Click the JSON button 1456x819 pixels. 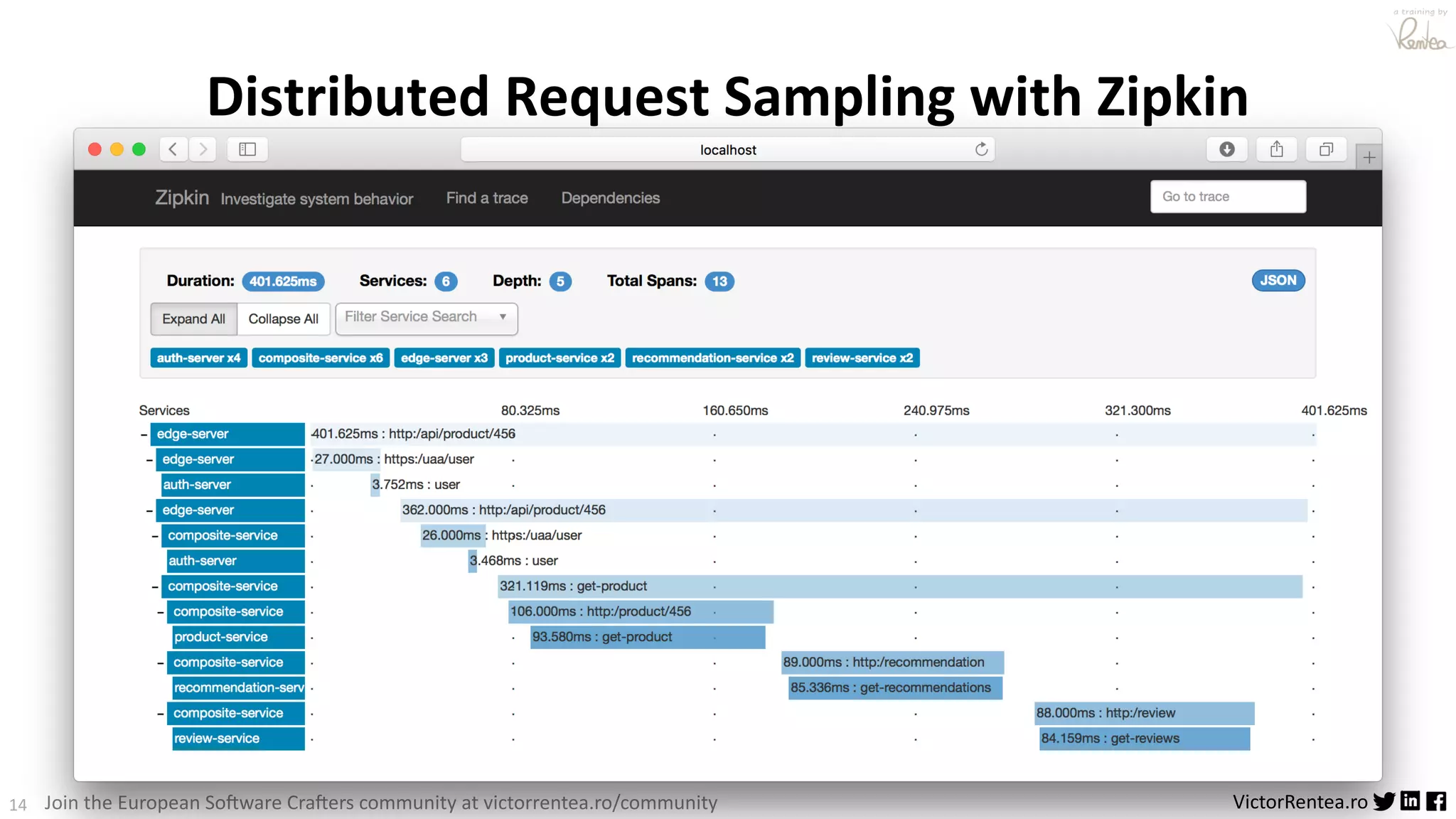tap(1278, 281)
